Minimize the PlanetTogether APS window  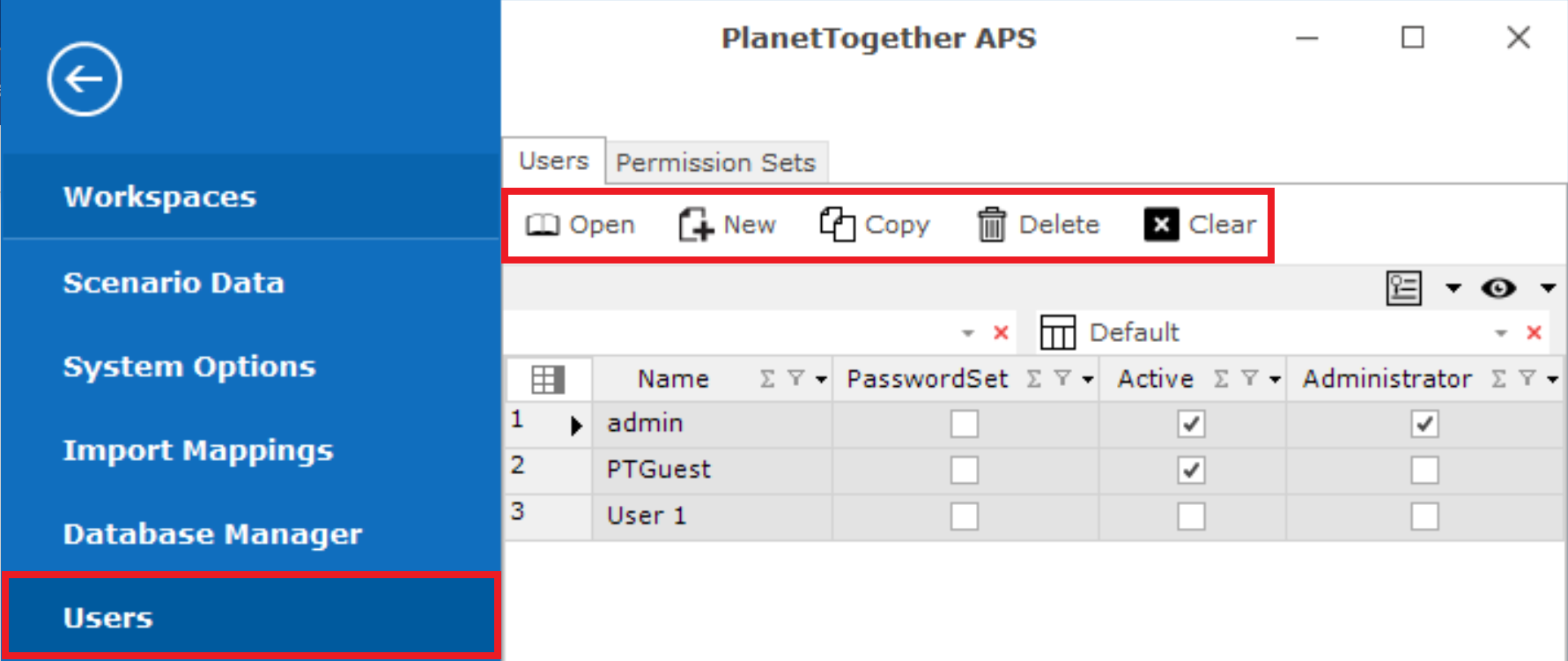[x=1307, y=38]
